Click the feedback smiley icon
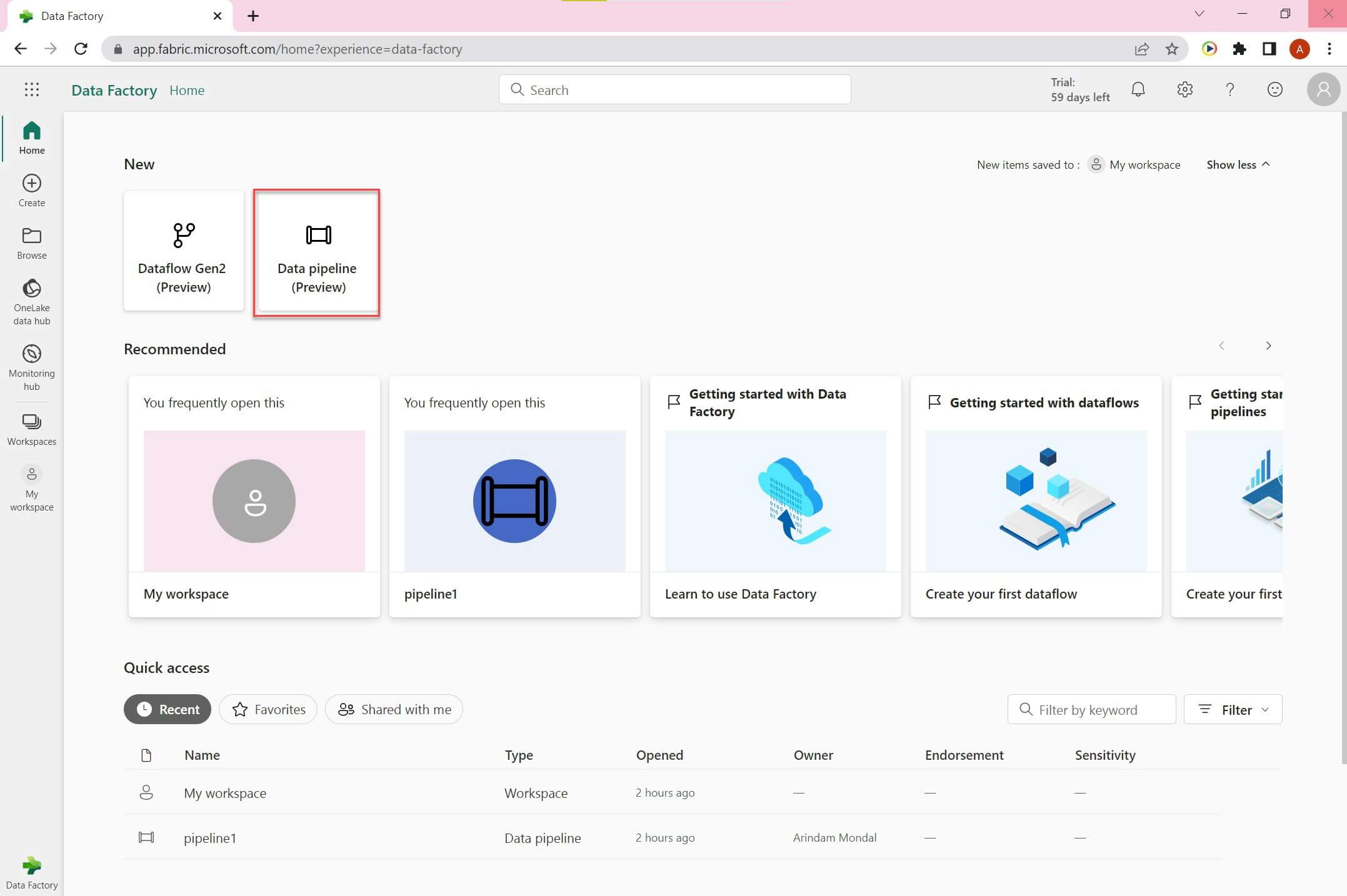Screen dimensions: 1347x896 click(x=1274, y=90)
